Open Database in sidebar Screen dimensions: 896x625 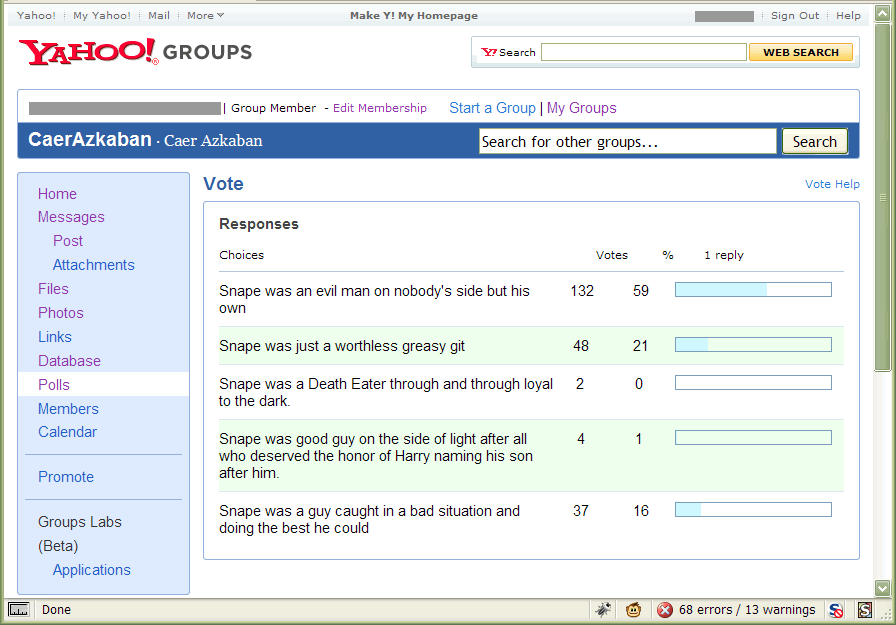(69, 361)
